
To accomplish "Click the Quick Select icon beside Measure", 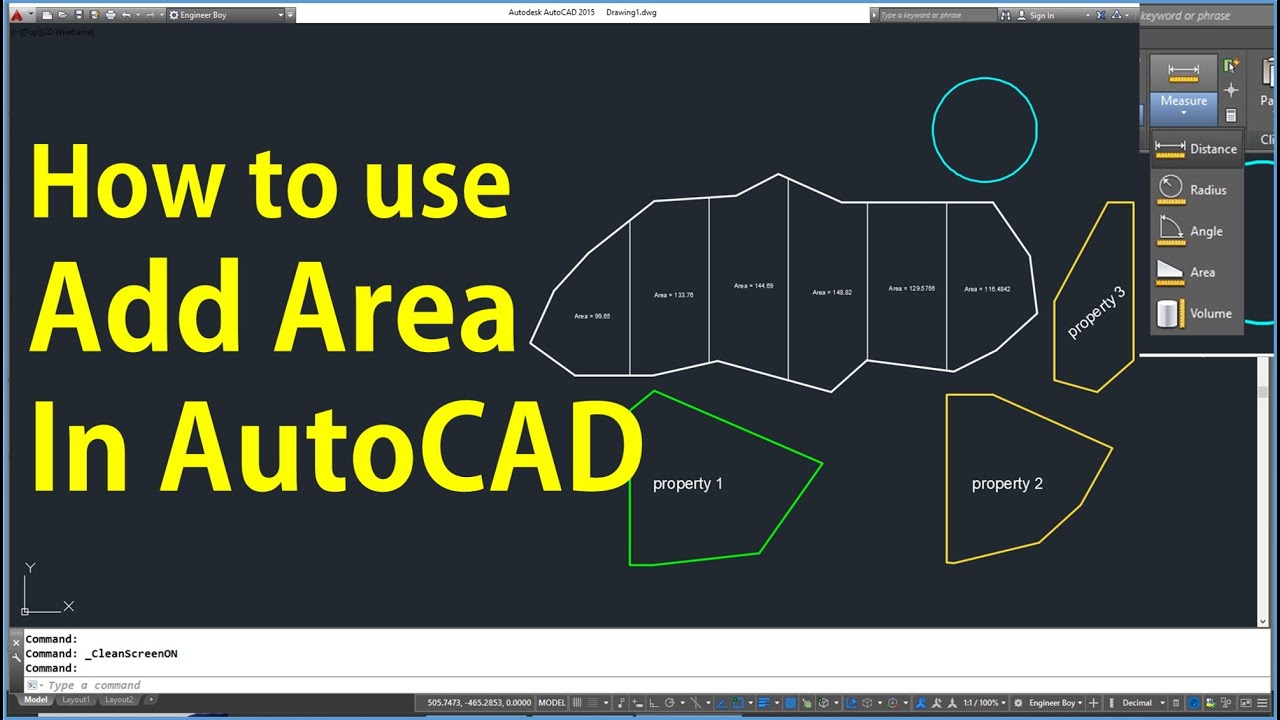I will (x=1231, y=65).
